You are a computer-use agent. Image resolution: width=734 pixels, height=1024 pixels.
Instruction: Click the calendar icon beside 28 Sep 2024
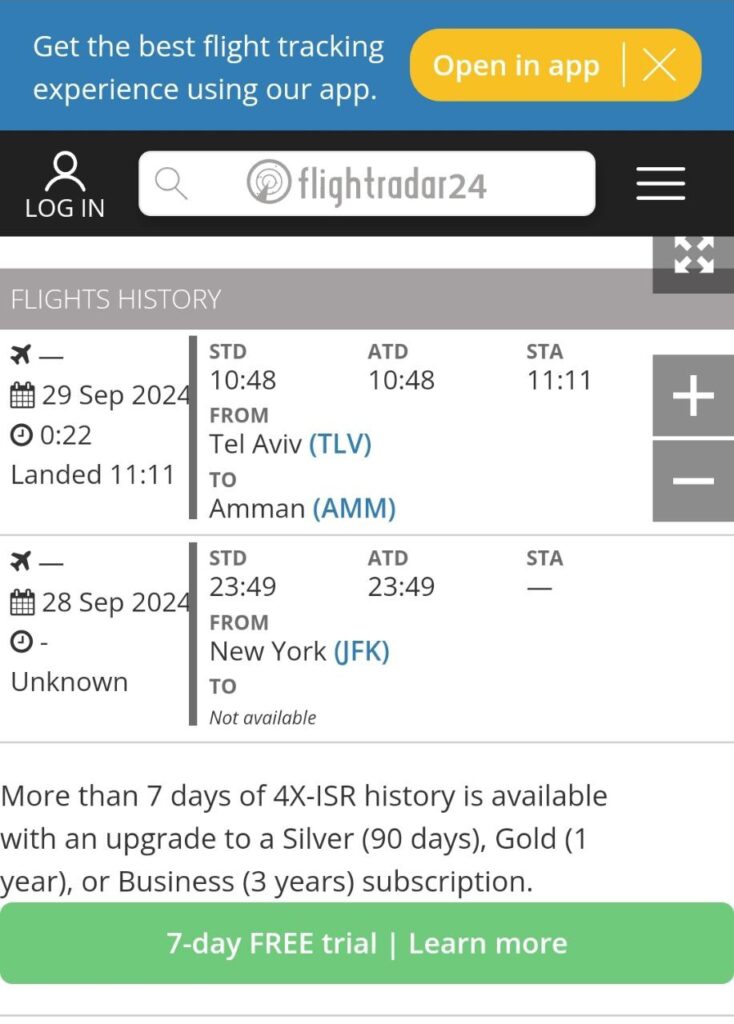[22, 602]
